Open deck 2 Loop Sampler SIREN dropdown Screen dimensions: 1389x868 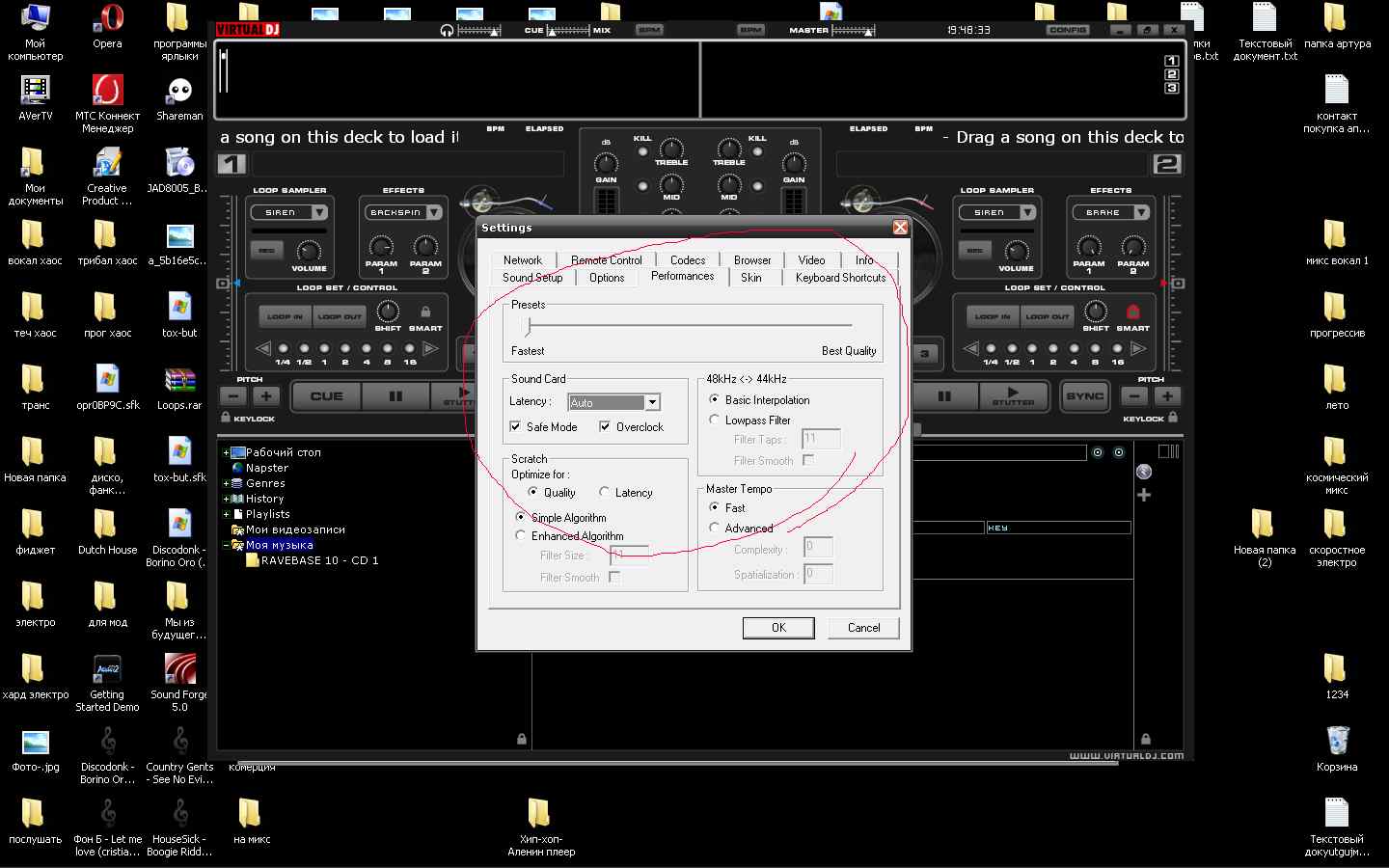click(1027, 212)
